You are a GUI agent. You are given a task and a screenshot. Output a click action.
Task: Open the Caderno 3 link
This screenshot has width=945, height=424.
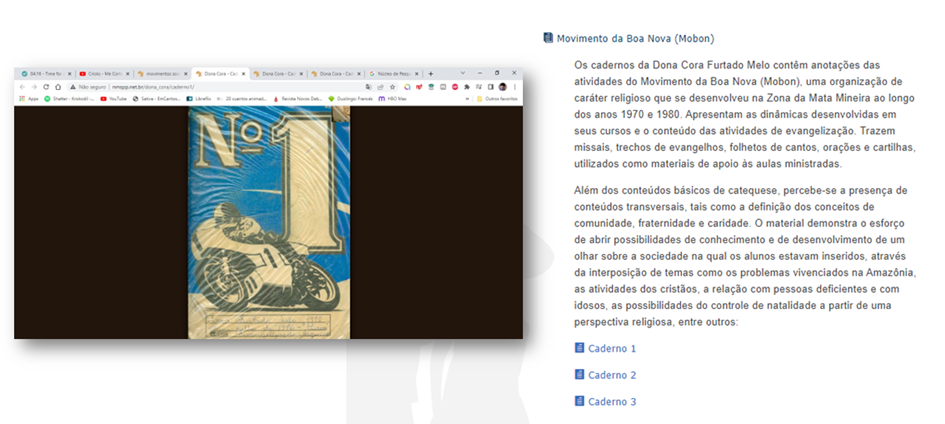[612, 402]
